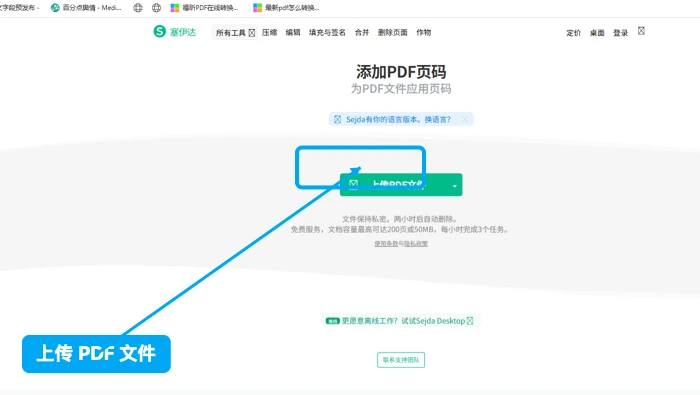Go to the 定价 pricing page
Screen dimensions: 700x395
[x=574, y=33]
